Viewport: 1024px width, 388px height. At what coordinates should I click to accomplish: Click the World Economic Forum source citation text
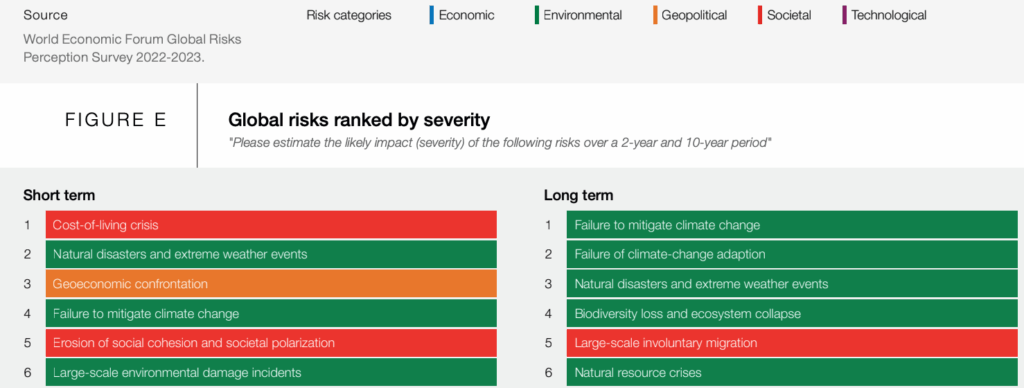pos(132,48)
